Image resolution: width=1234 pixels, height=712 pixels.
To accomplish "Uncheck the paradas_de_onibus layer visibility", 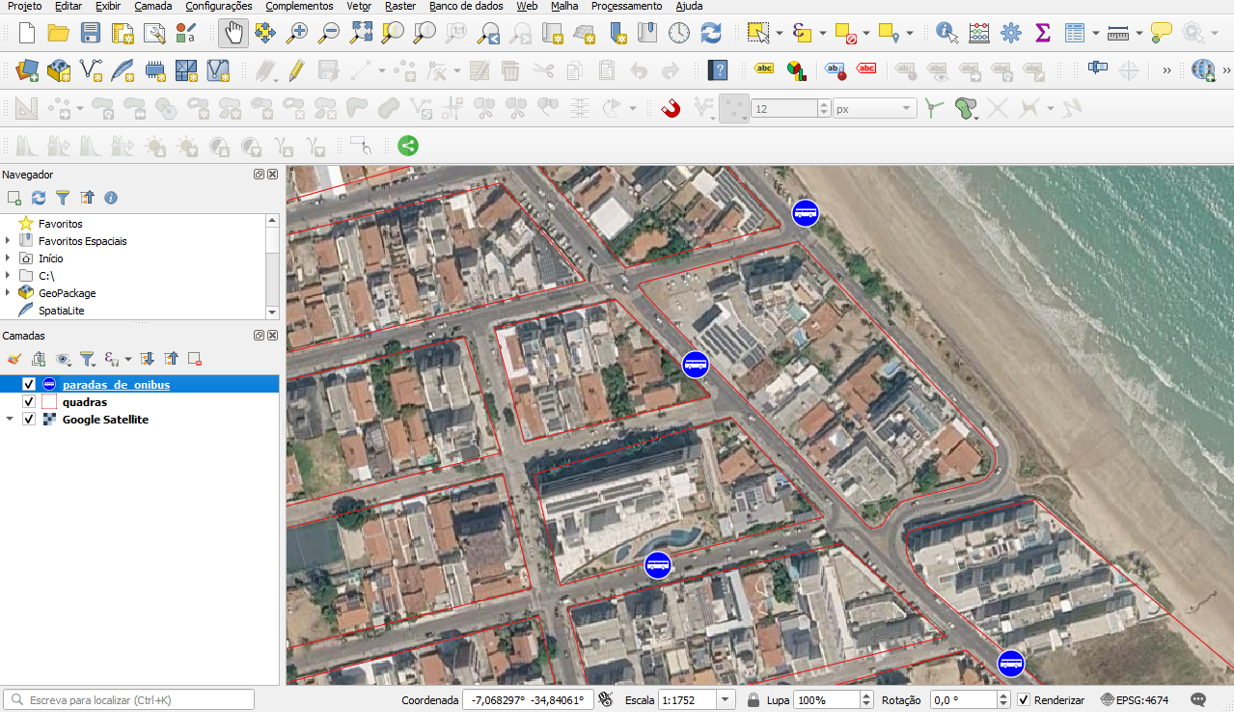I will (29, 385).
